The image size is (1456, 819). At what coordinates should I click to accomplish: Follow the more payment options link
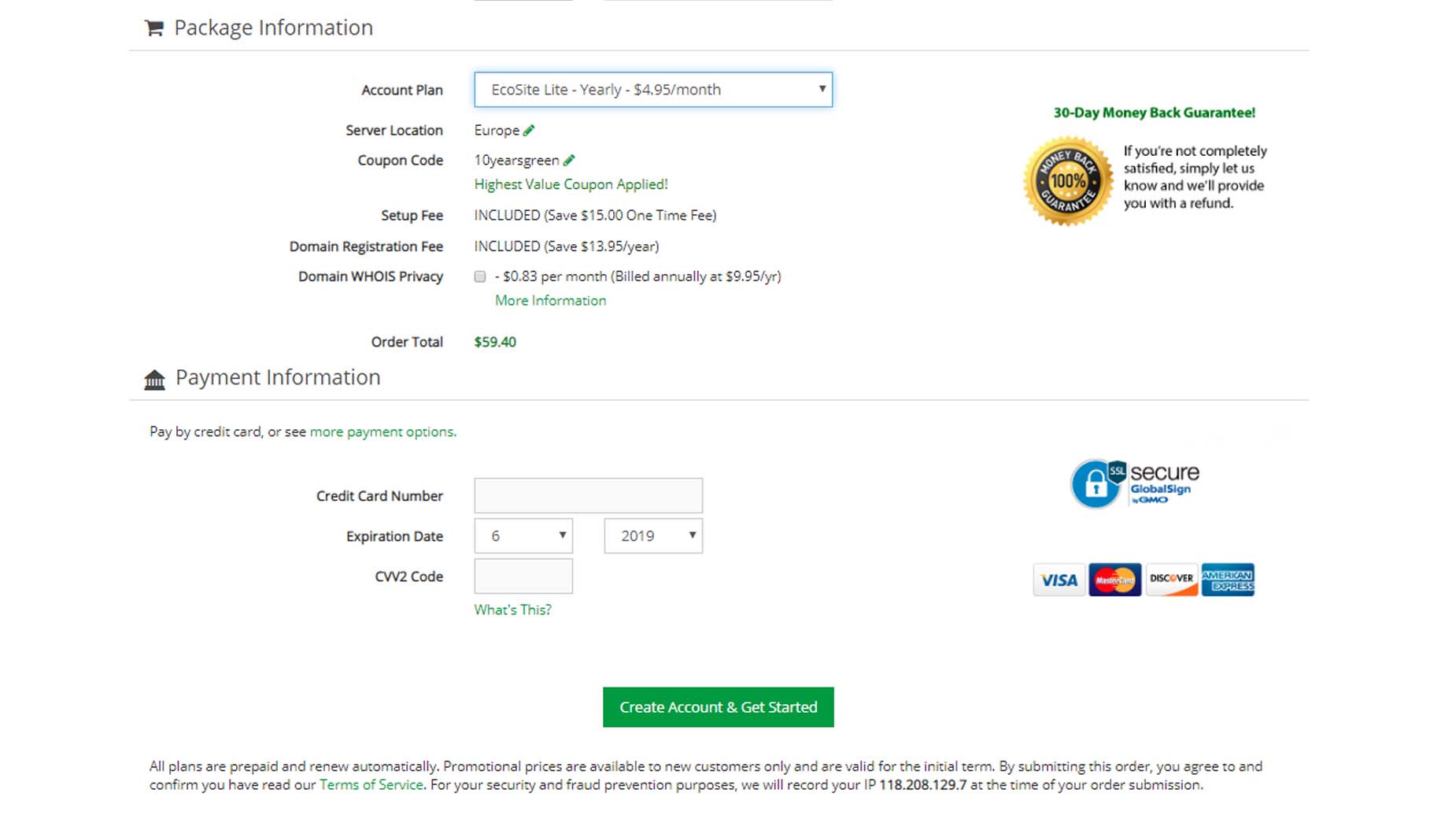point(382,432)
